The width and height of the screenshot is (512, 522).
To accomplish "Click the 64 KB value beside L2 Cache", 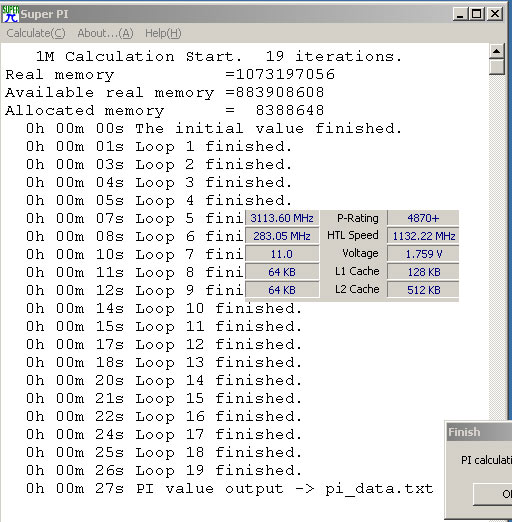I will pos(282,290).
